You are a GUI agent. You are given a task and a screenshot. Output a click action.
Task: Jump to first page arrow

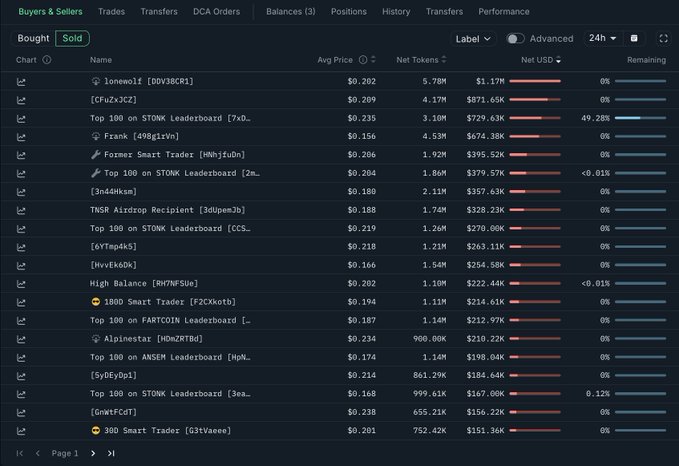pos(19,453)
